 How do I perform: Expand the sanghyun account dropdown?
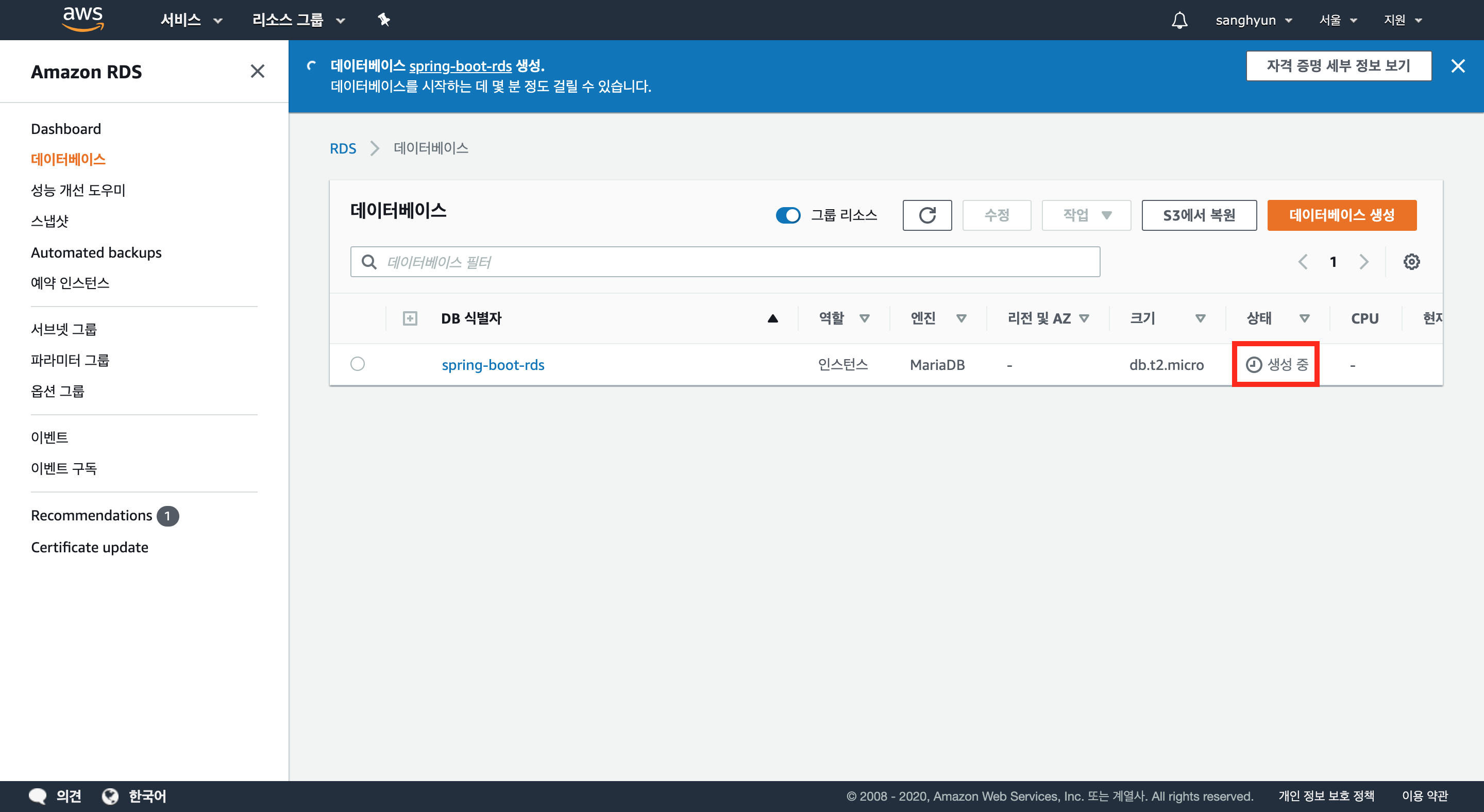tap(1253, 20)
